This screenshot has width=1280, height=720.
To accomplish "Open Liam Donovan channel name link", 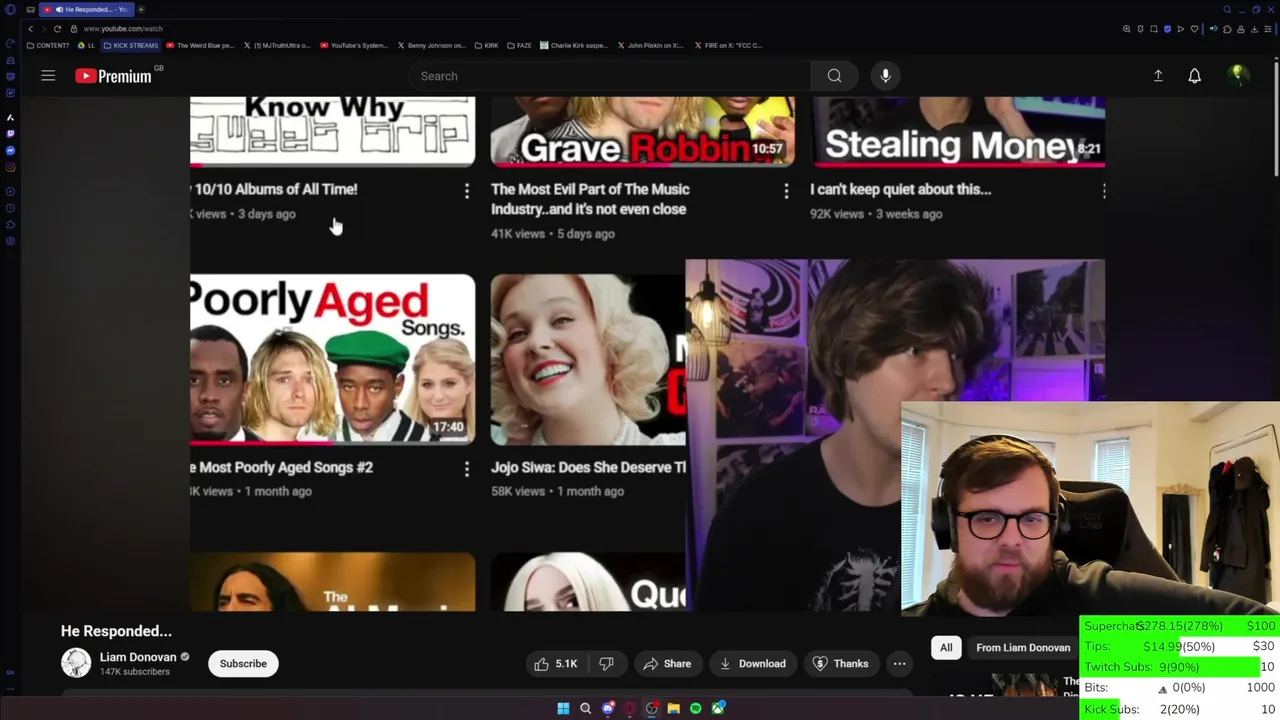I will pyautogui.click(x=138, y=657).
